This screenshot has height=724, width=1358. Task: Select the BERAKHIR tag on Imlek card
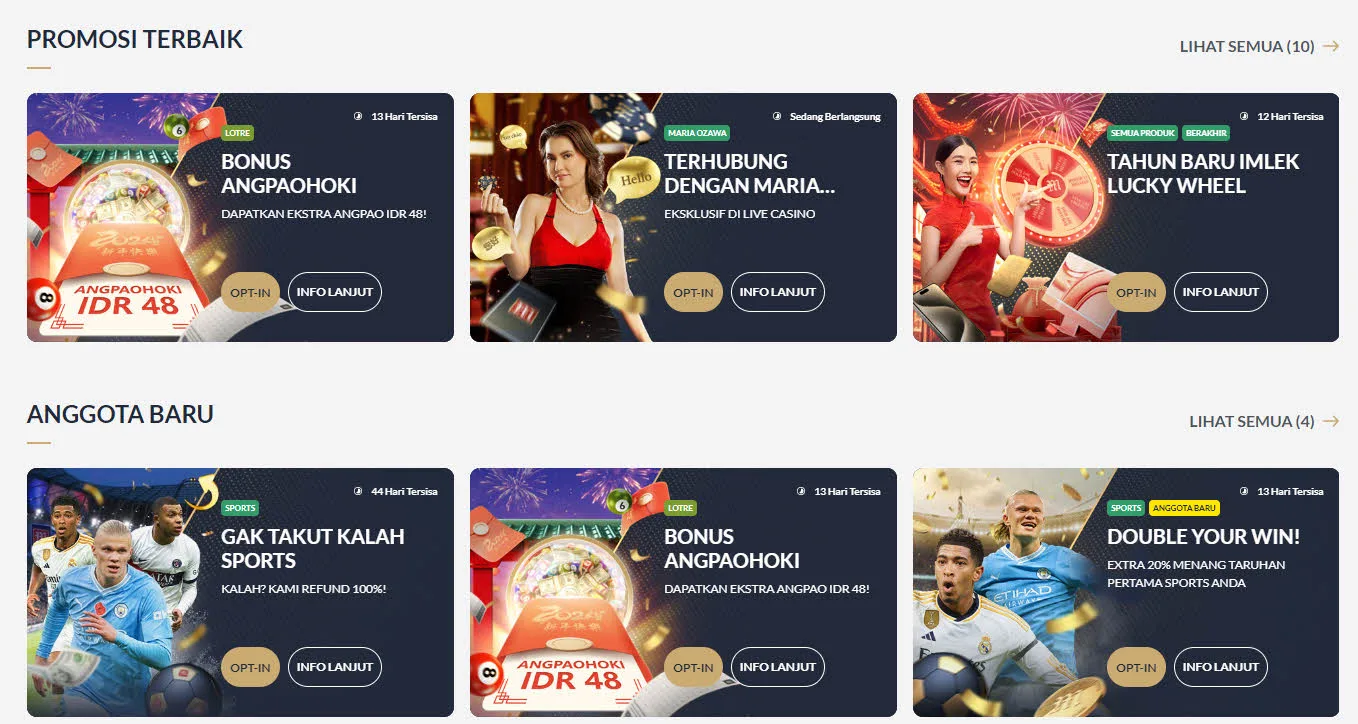tap(1206, 133)
